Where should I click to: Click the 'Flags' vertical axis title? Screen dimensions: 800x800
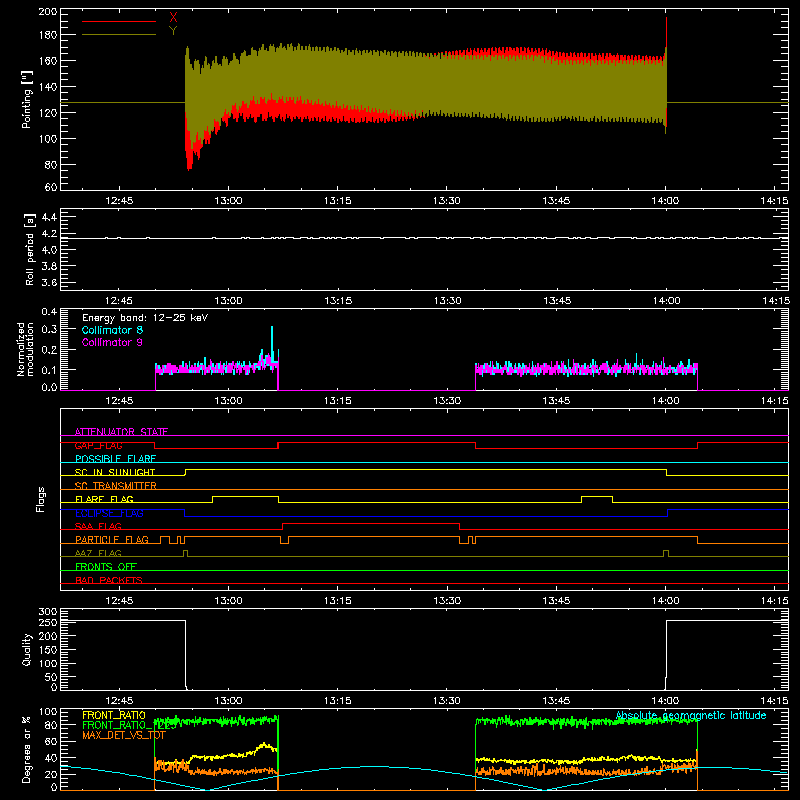click(x=40, y=499)
